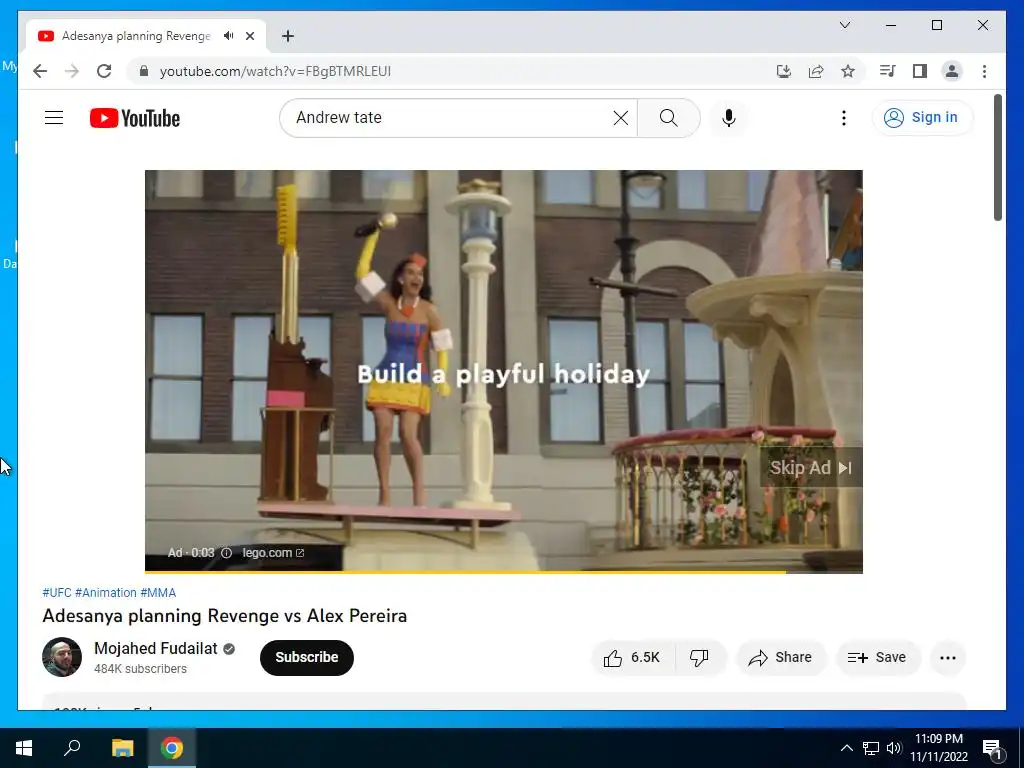The height and width of the screenshot is (768, 1024).
Task: Open the Mojahed Fudailat channel name link
Action: (155, 648)
